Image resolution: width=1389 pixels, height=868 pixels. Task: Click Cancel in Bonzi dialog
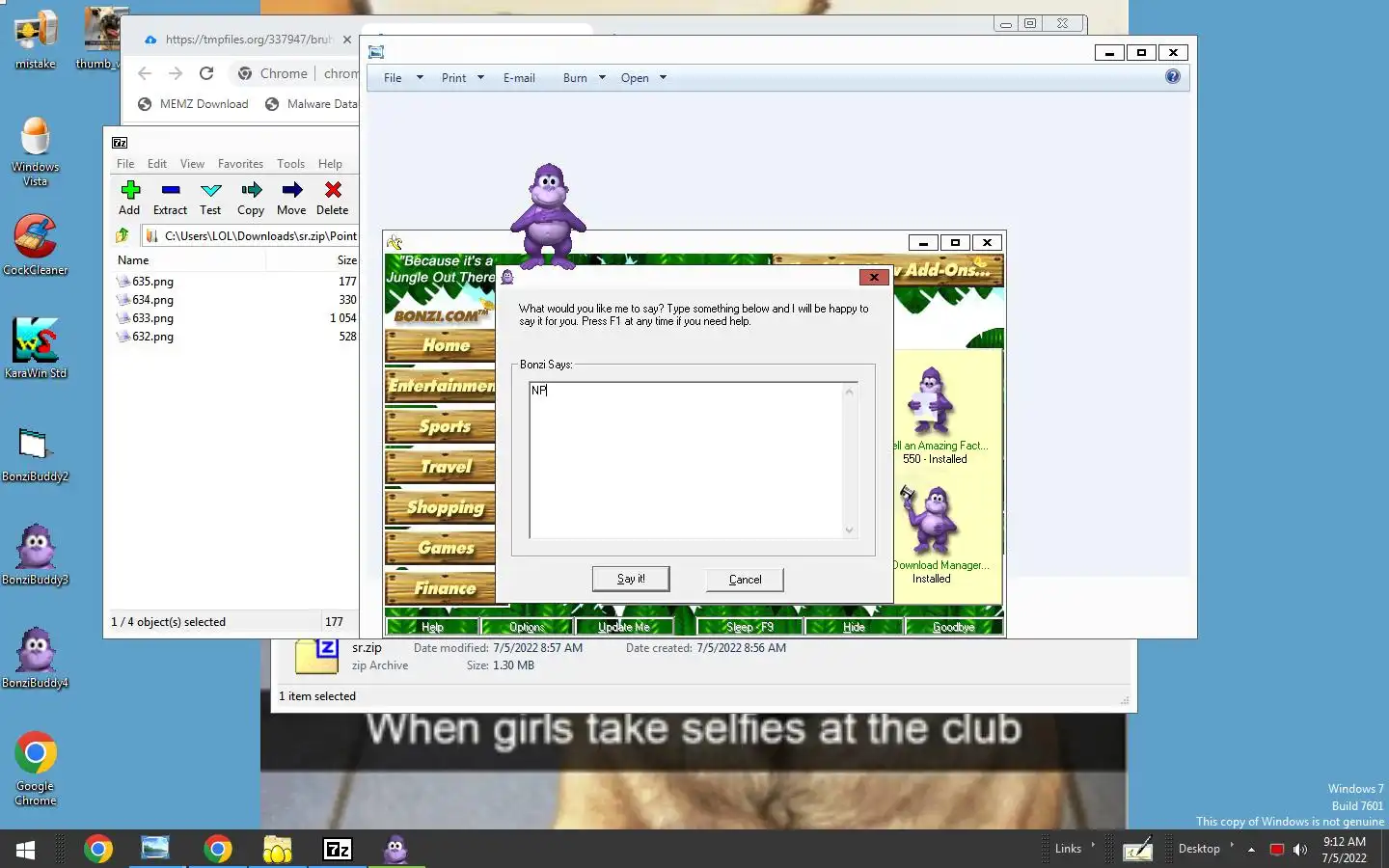[x=745, y=580]
